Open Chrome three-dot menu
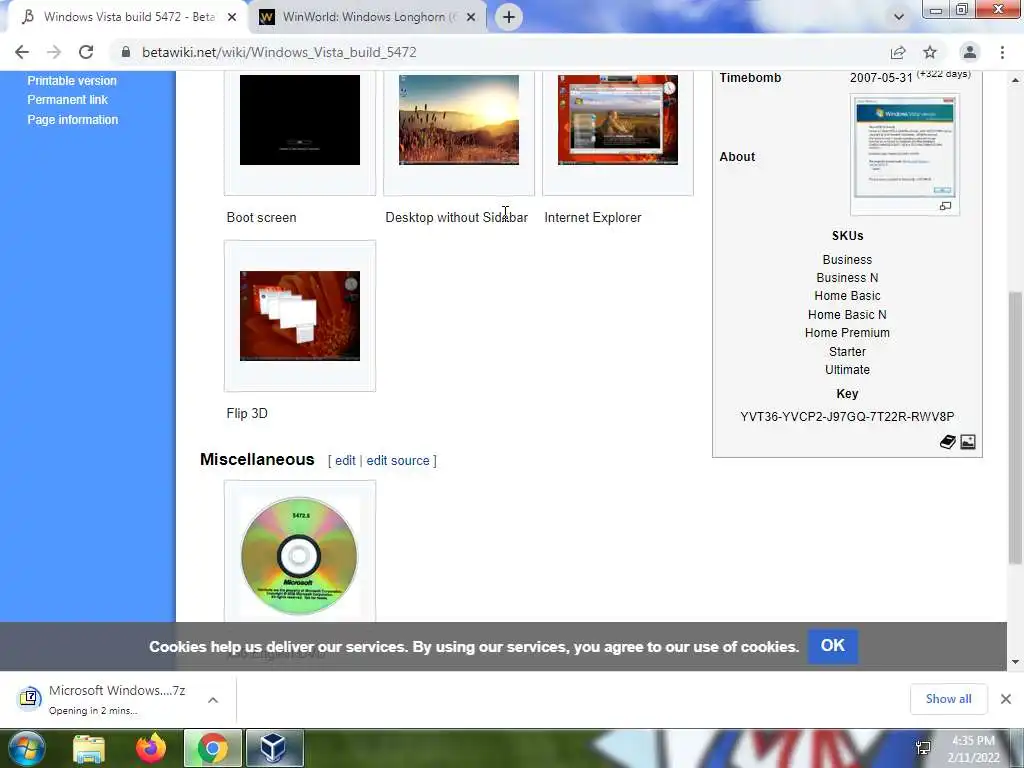 (1002, 52)
